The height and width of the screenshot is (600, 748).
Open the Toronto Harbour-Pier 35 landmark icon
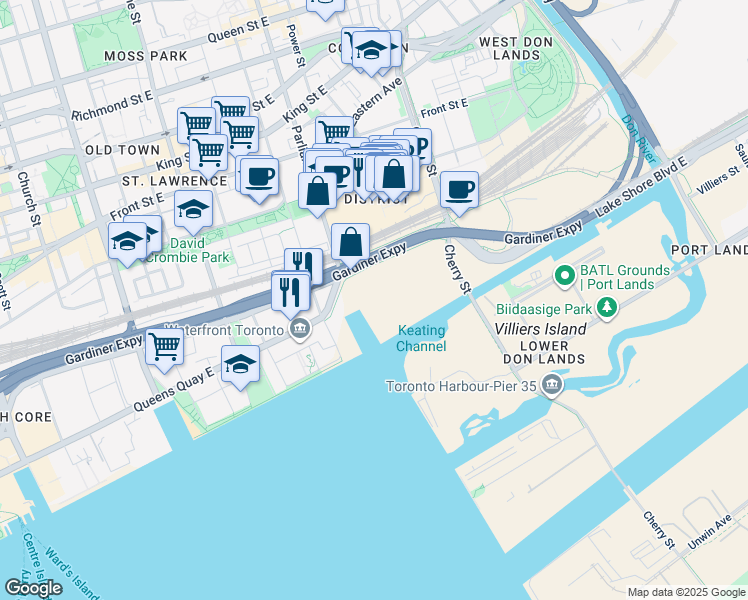pyautogui.click(x=551, y=385)
